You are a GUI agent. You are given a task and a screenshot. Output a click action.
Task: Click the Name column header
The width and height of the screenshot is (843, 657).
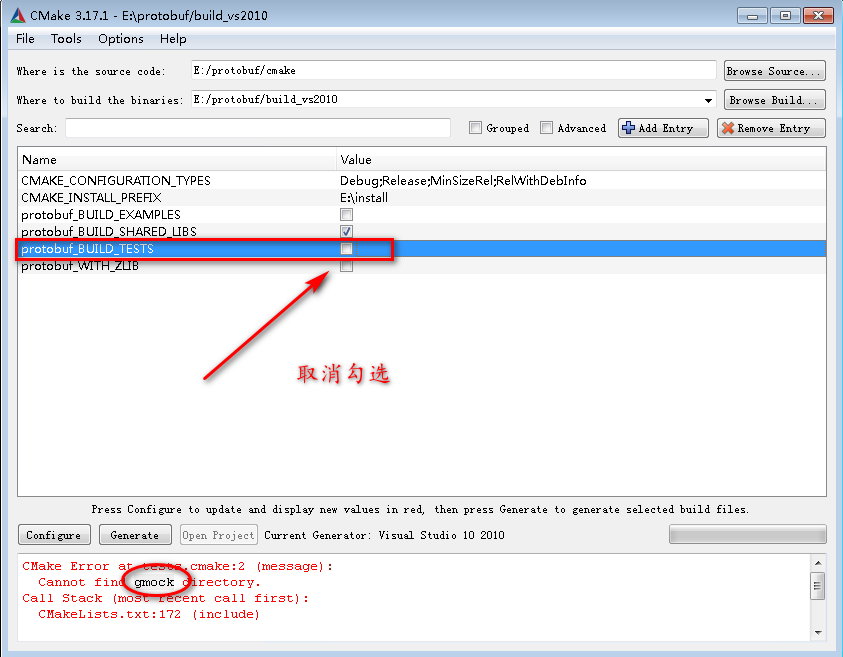point(177,160)
